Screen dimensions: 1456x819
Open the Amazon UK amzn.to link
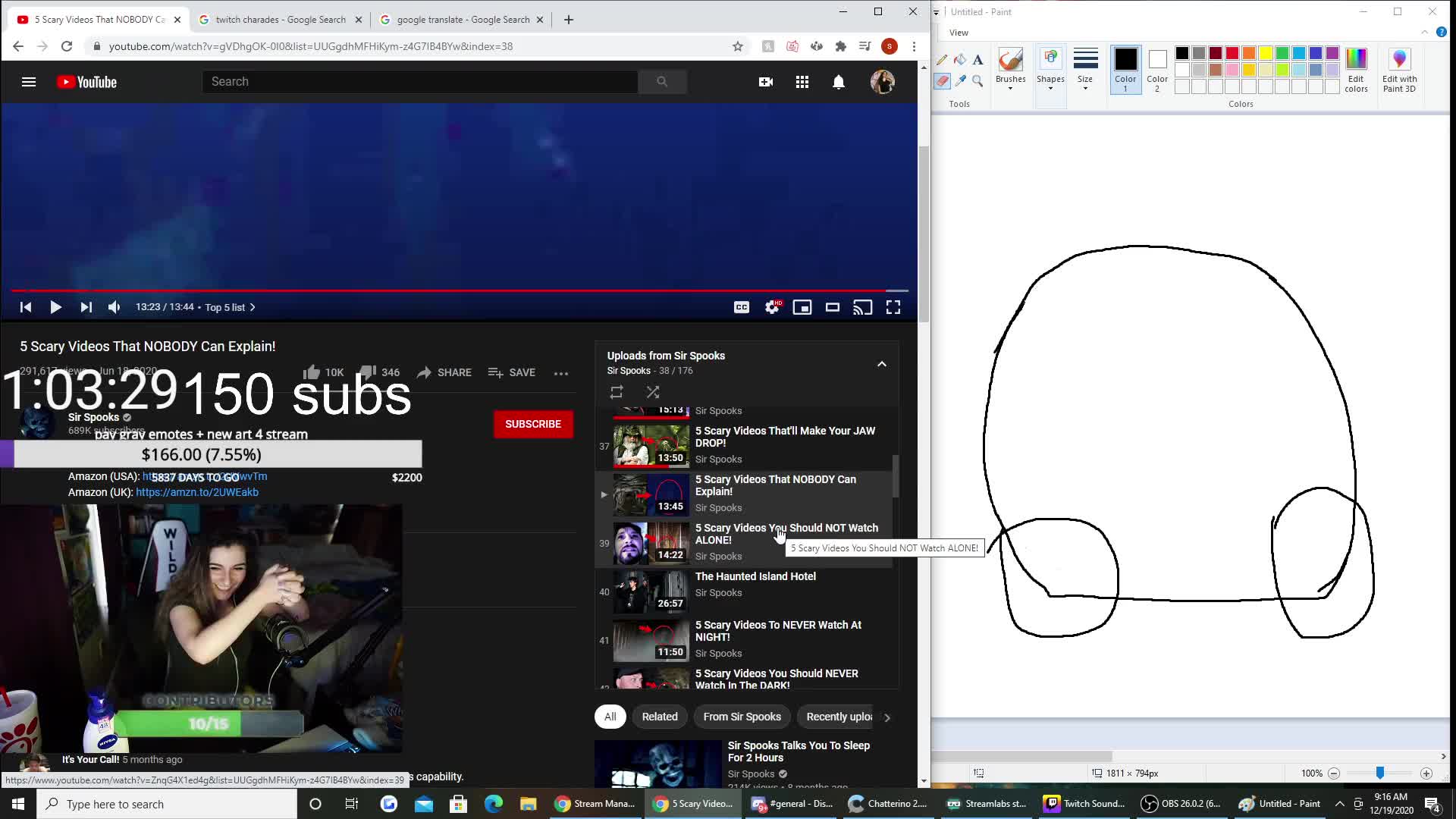(197, 492)
